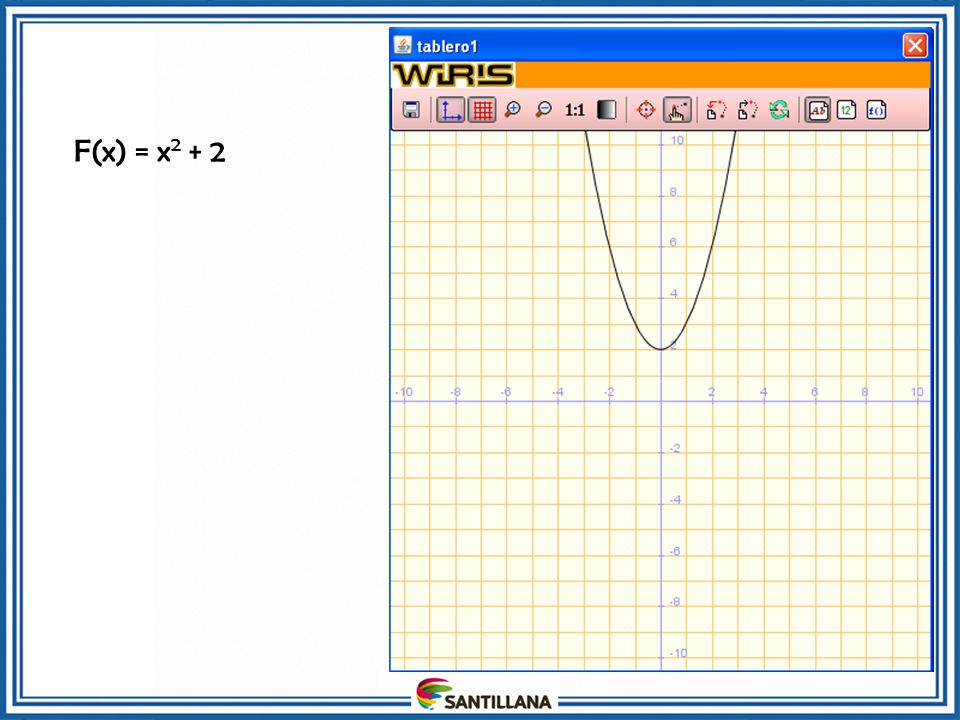Click the green refresh arrows icon
This screenshot has width=960, height=720.
(x=779, y=110)
